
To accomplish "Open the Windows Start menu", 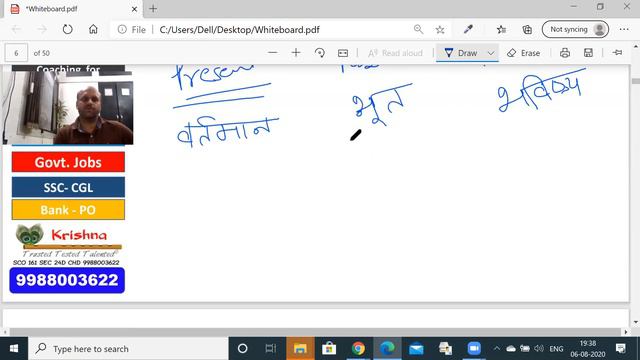I will tap(13, 349).
